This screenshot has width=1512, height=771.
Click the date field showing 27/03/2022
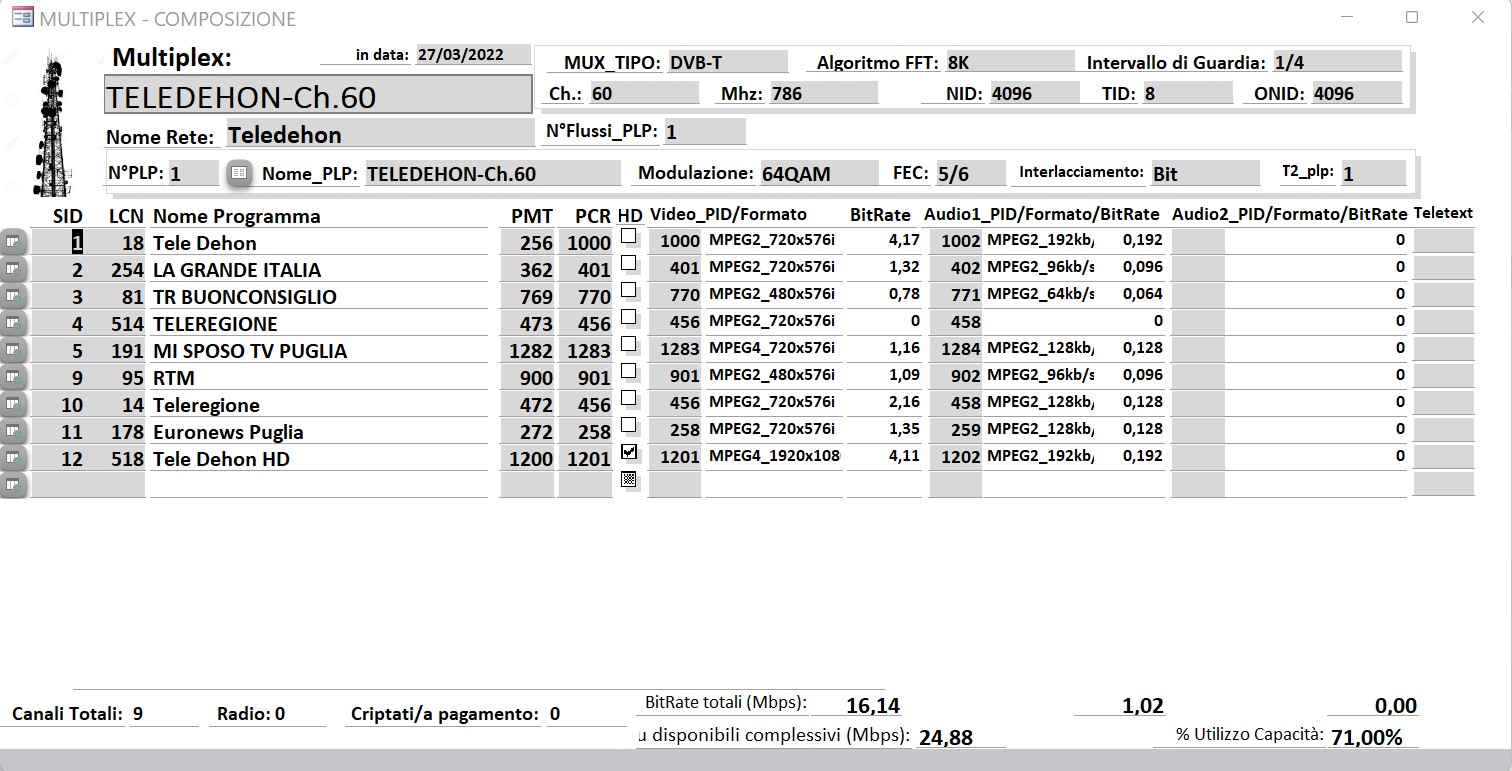[x=473, y=55]
